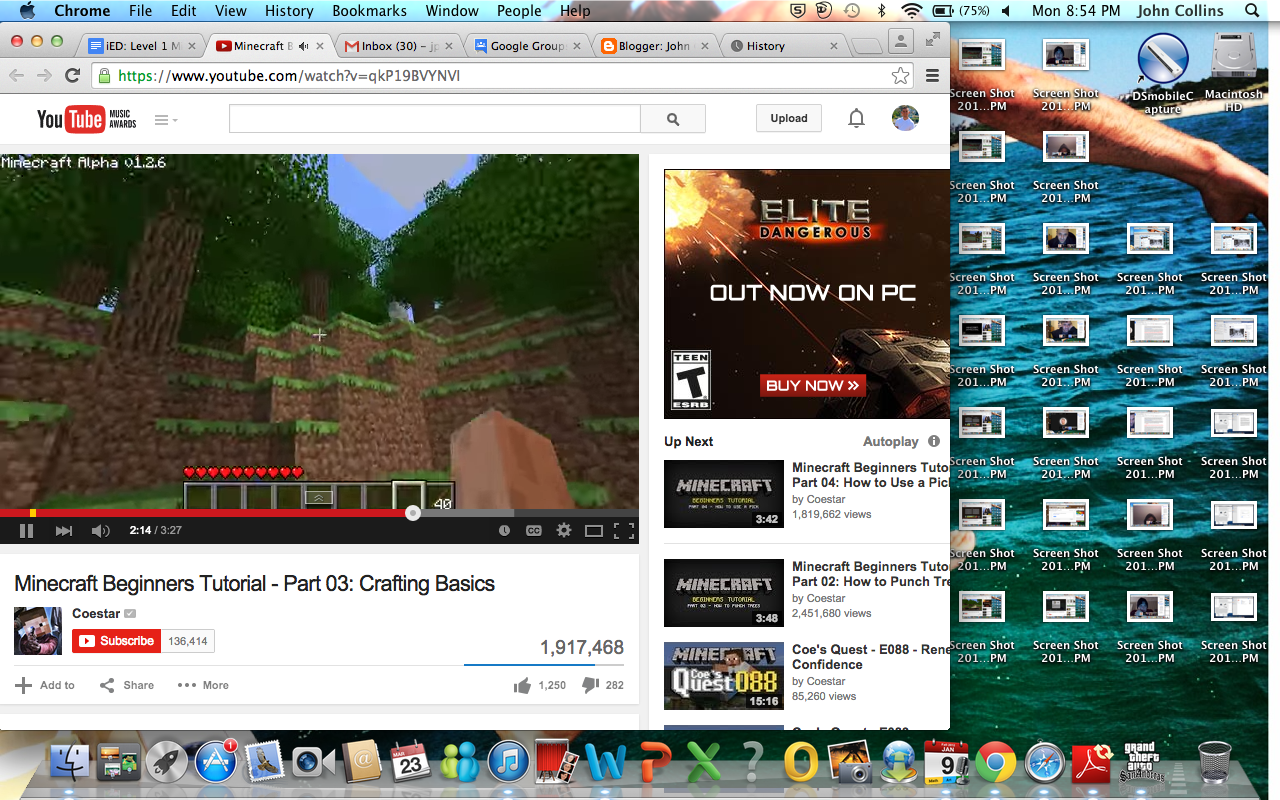1280x800 pixels.
Task: Toggle closed captions on the player
Action: 534,531
